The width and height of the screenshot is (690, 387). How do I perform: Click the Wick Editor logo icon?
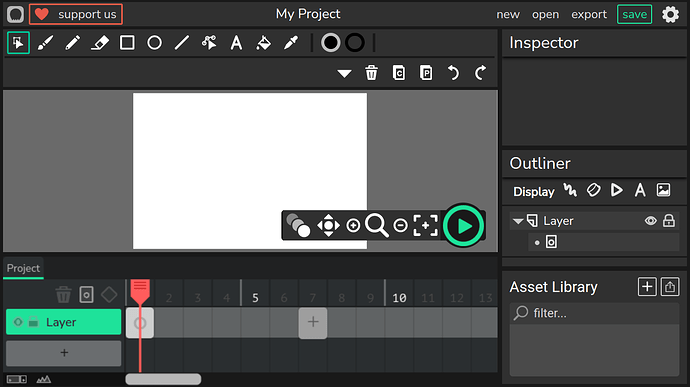click(x=15, y=14)
